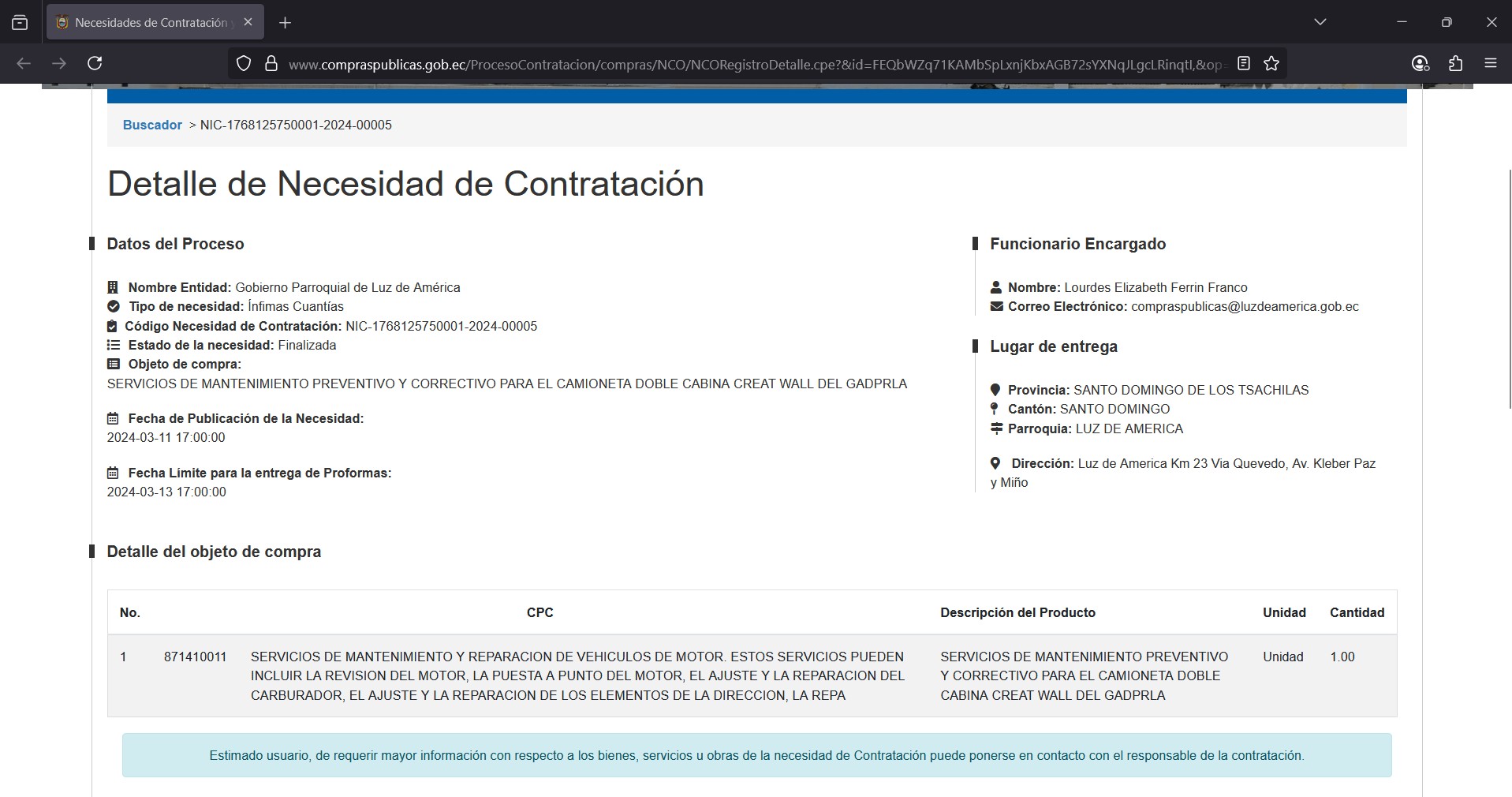Select breadcrumb code NIC-1768125750001-2024-00005
The width and height of the screenshot is (1512, 797).
coord(296,125)
